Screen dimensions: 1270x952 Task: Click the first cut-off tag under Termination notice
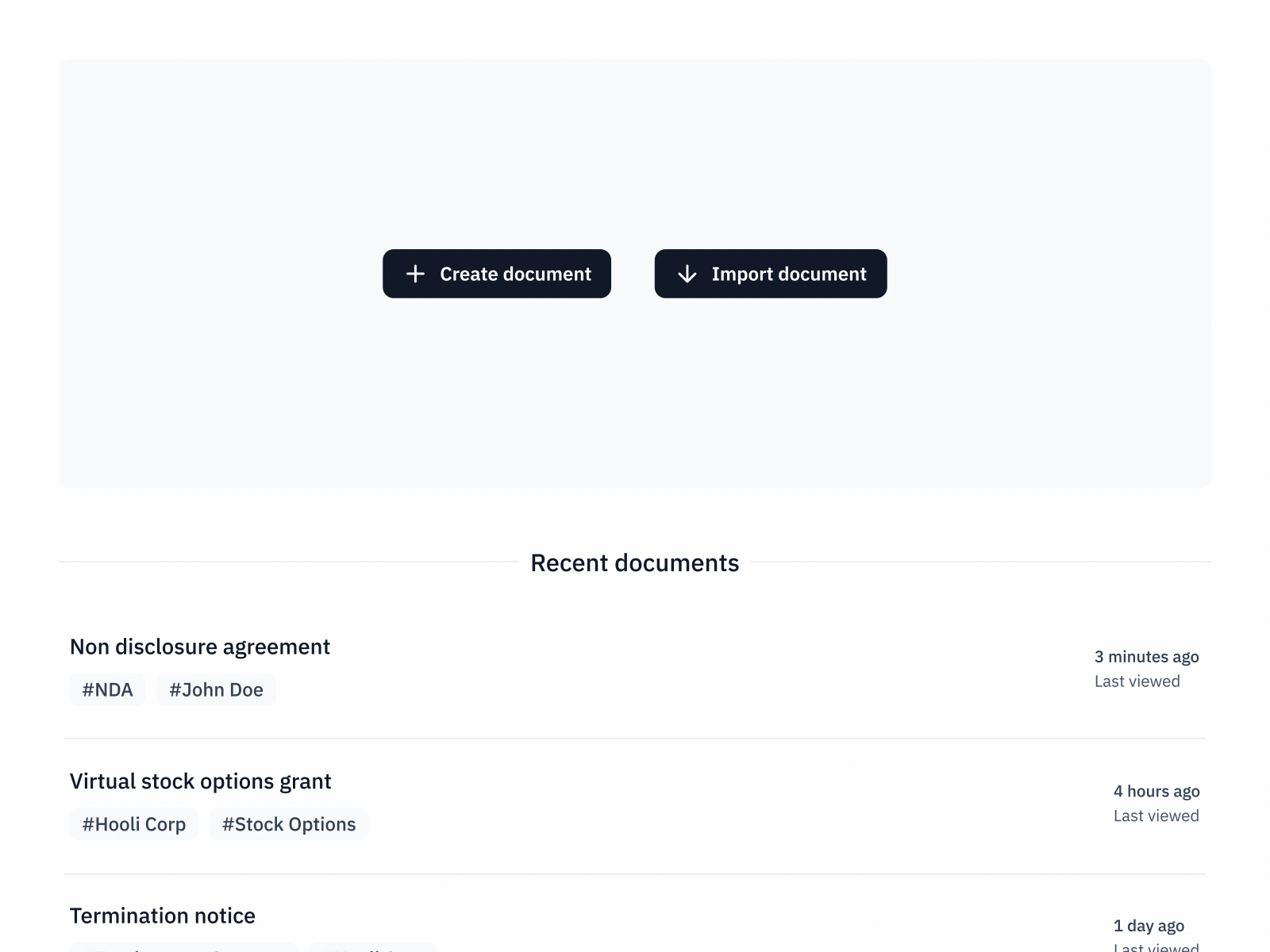183,947
